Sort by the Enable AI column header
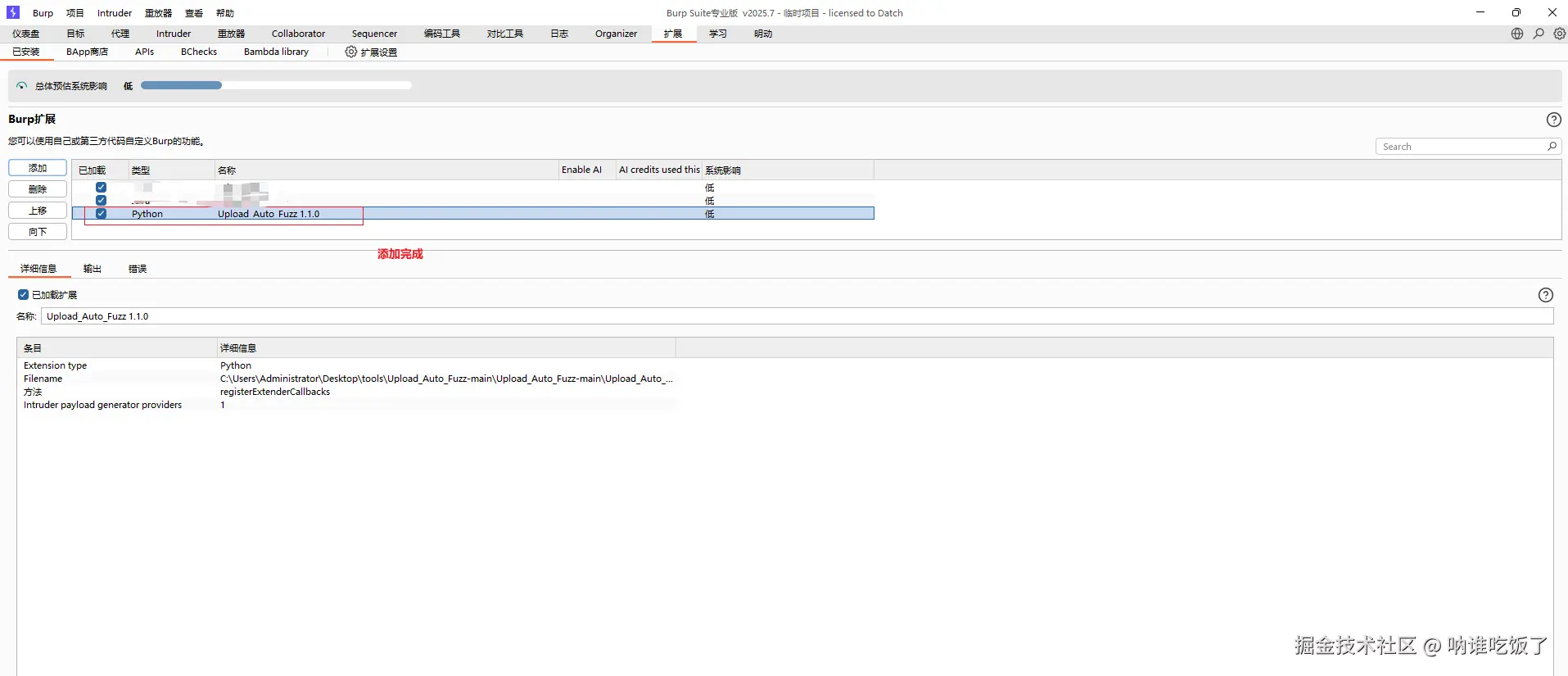The image size is (1568, 676). click(586, 170)
